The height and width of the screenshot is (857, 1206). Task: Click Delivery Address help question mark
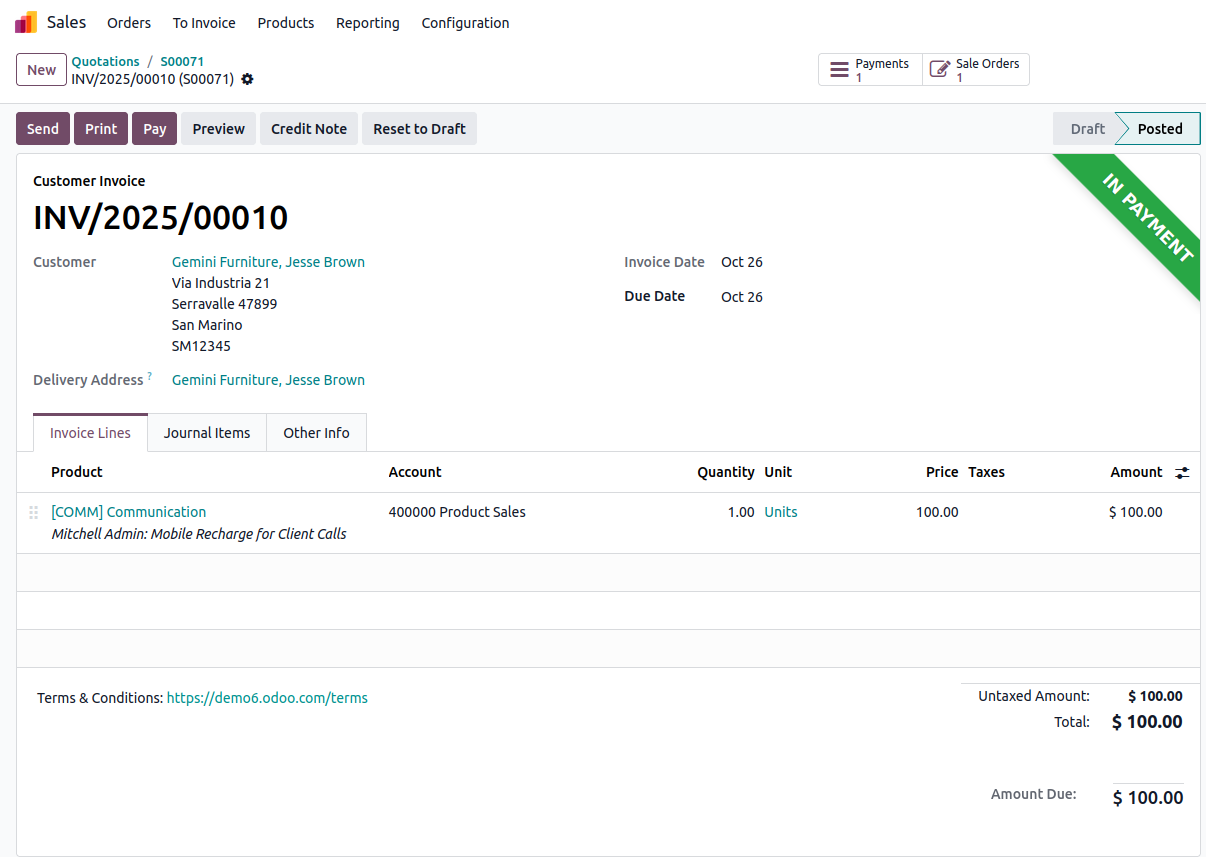(x=150, y=377)
